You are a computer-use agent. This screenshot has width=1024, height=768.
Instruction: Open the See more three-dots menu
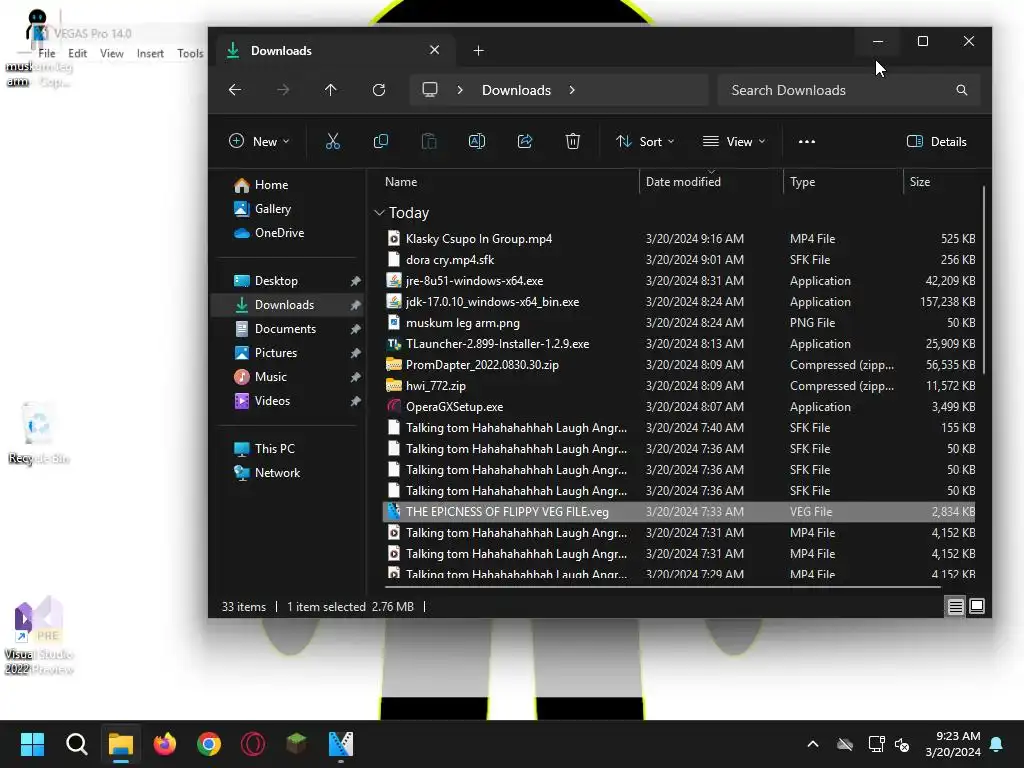[x=807, y=141]
